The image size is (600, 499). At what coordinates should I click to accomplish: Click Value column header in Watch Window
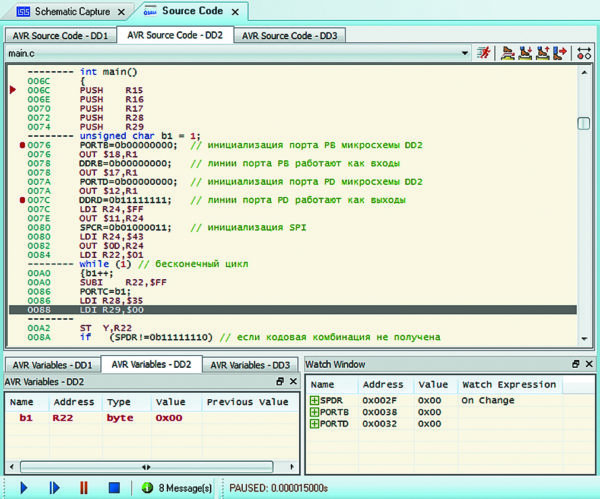point(433,385)
